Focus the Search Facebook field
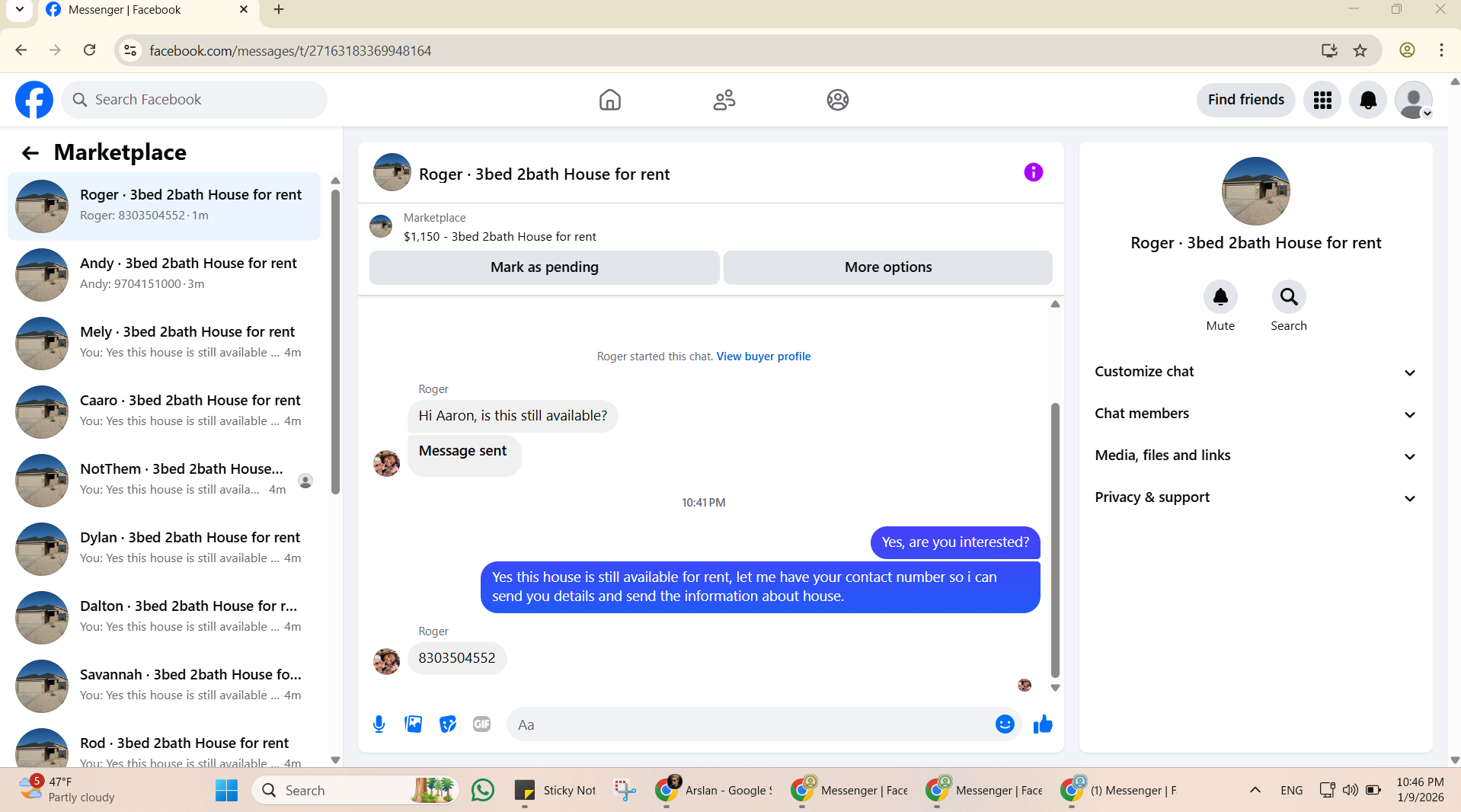Viewport: 1461px width, 812px height. pyautogui.click(x=194, y=100)
